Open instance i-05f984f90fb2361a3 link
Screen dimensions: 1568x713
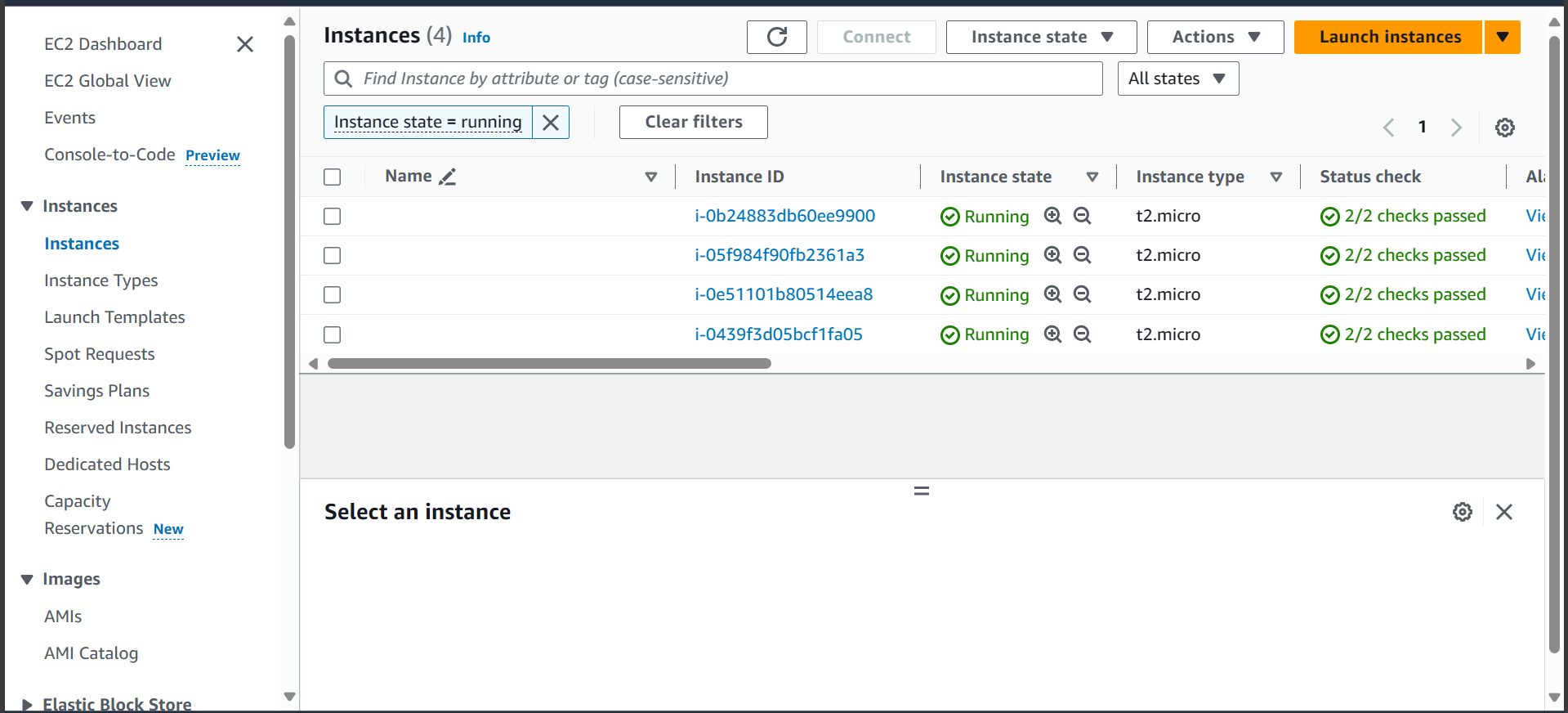pos(780,255)
